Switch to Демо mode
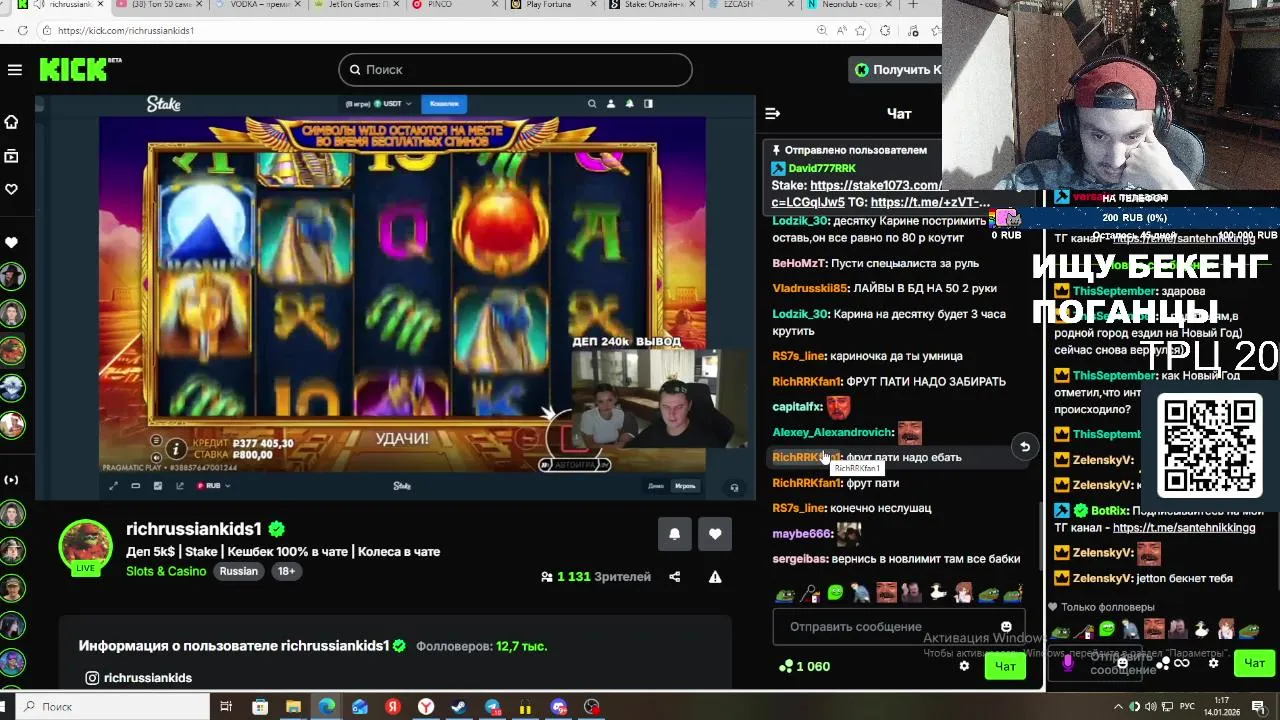The image size is (1280, 720). click(656, 486)
